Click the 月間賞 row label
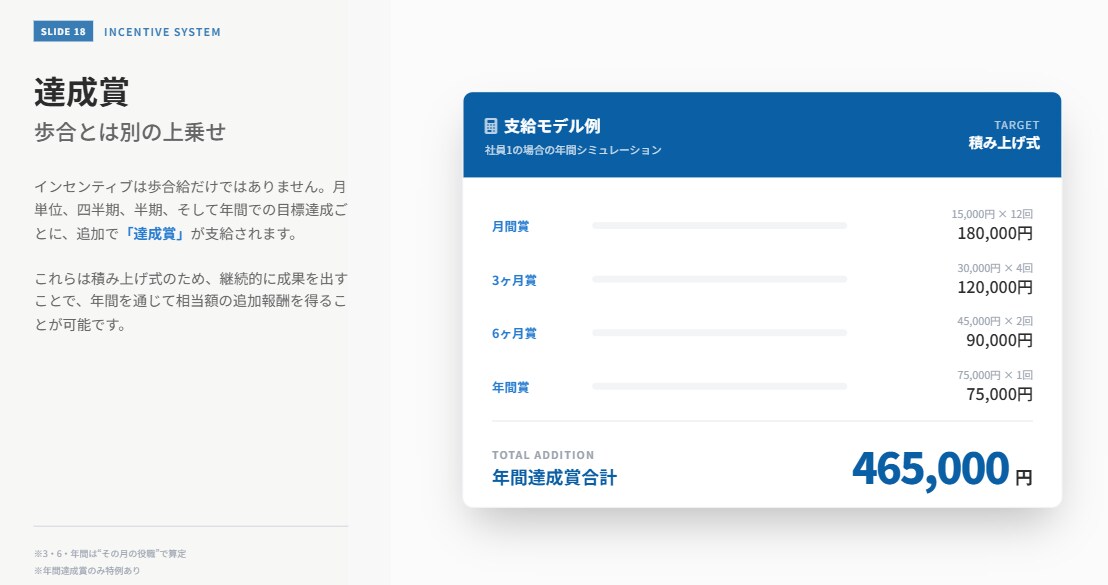Viewport: 1108px width, 585px height. click(x=510, y=227)
